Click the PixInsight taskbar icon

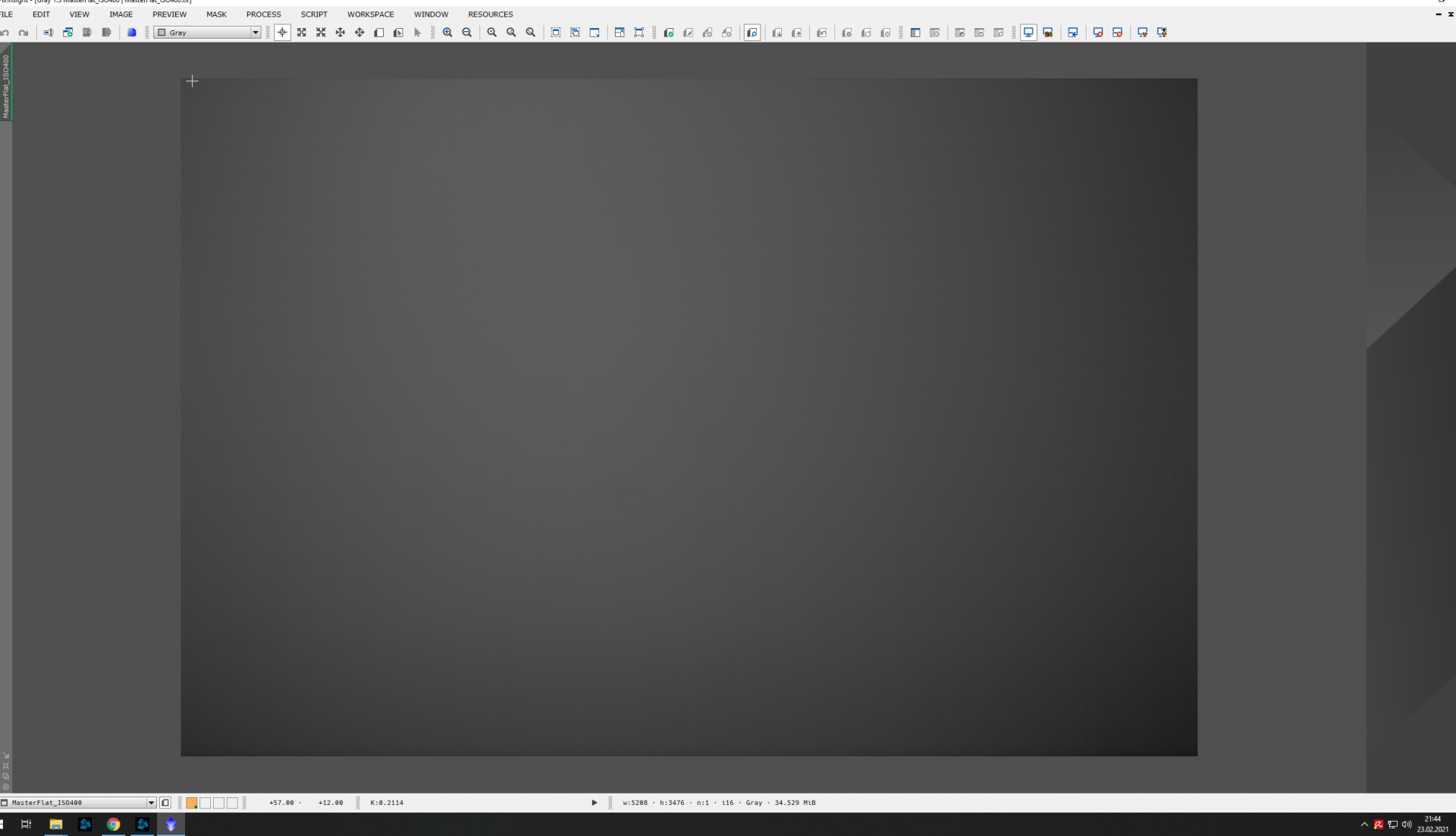[171, 825]
